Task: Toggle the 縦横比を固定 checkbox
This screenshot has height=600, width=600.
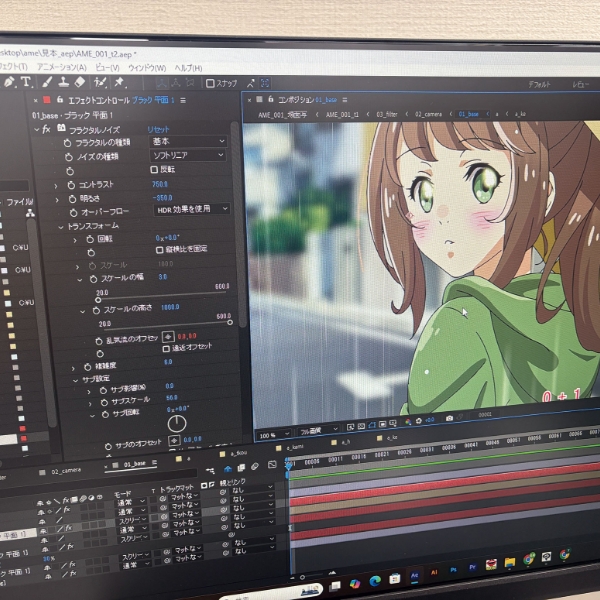Action: (x=160, y=250)
